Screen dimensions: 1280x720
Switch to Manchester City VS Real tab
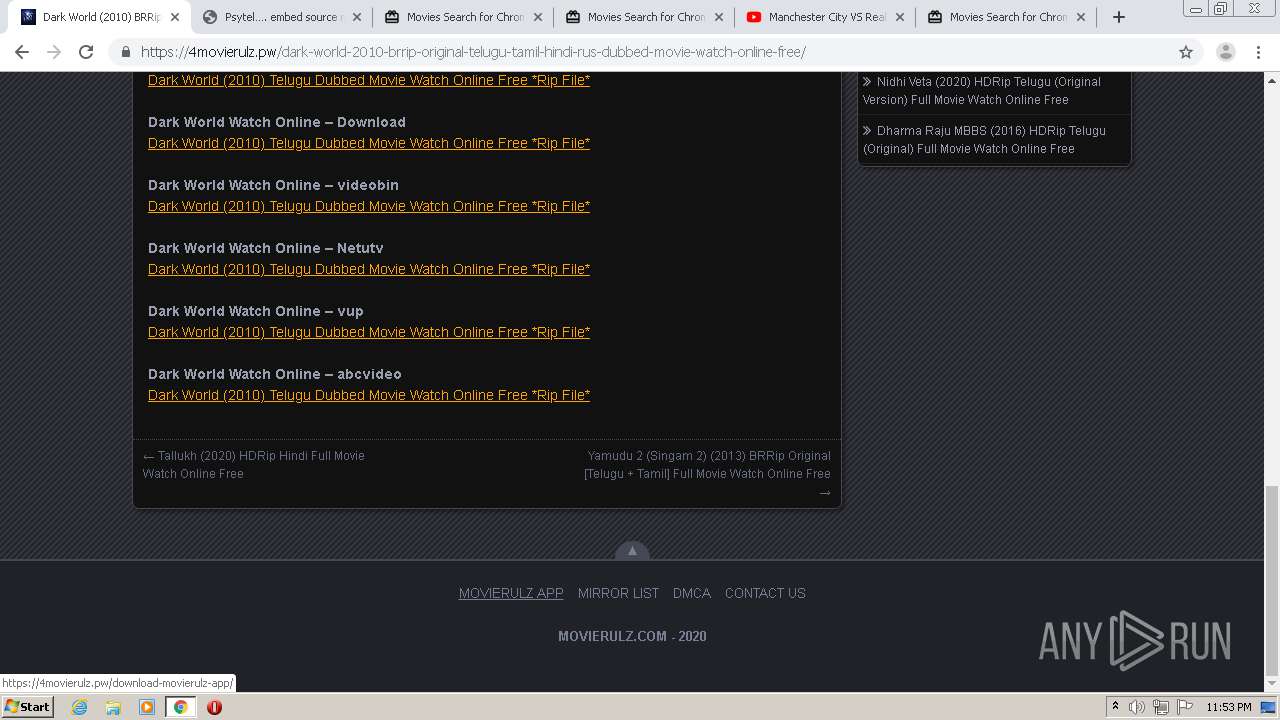click(x=823, y=17)
